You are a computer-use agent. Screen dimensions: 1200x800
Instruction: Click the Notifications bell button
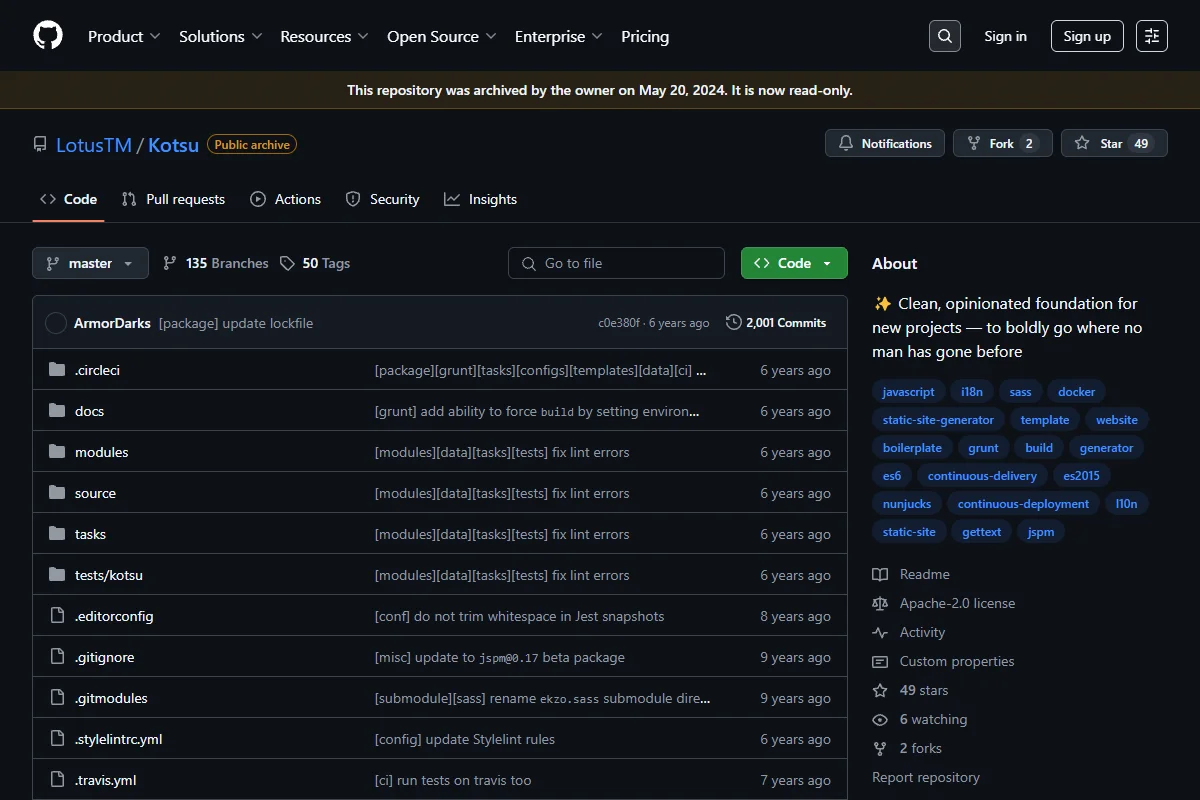point(885,144)
